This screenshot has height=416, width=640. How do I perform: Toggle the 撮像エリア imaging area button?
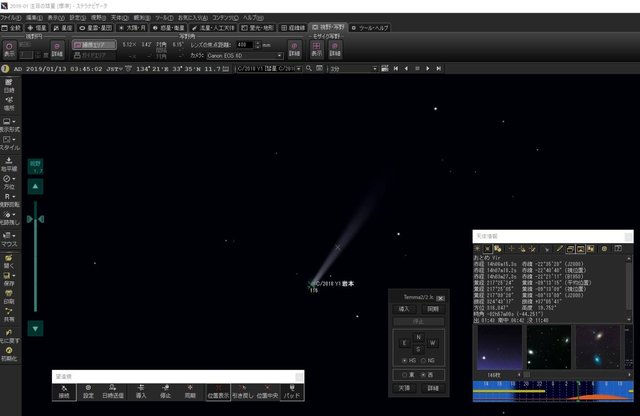(x=94, y=45)
